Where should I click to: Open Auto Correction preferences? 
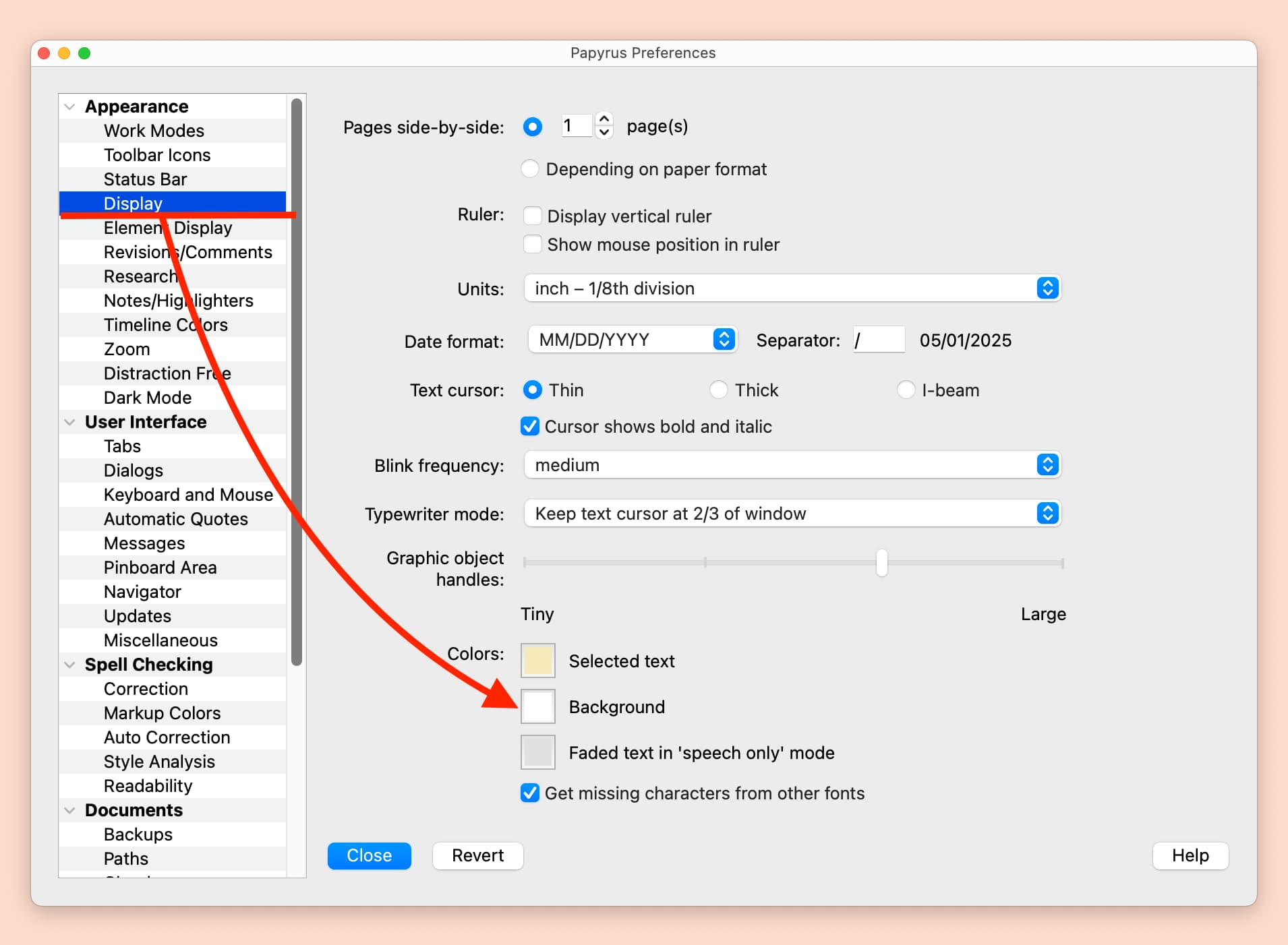[173, 737]
